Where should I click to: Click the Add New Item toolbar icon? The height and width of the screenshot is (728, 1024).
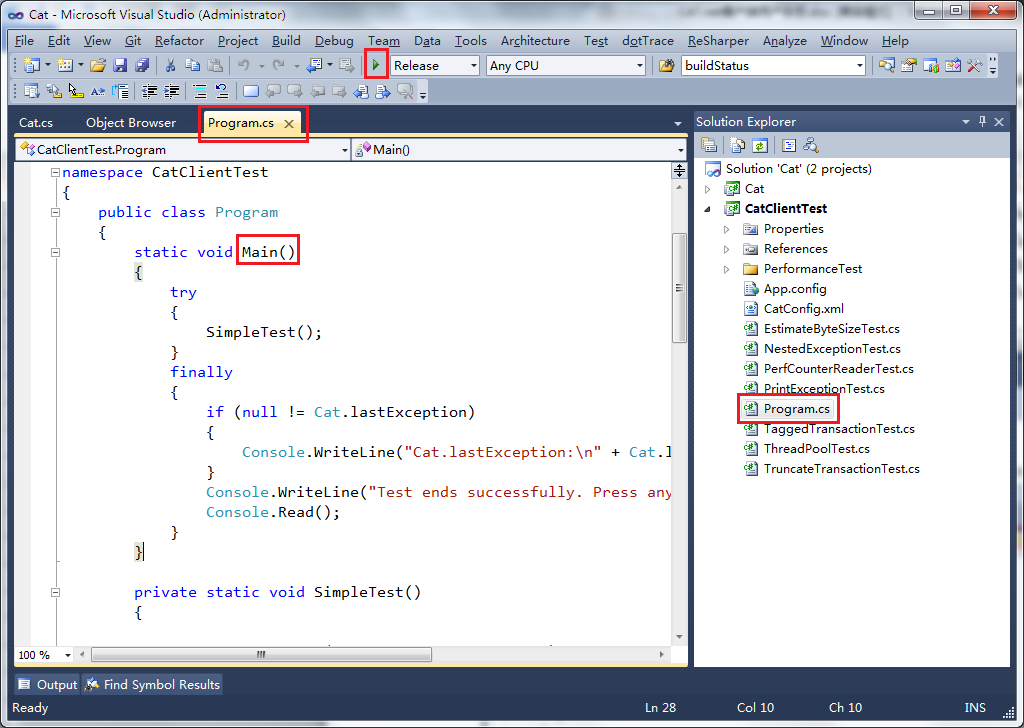(64, 65)
